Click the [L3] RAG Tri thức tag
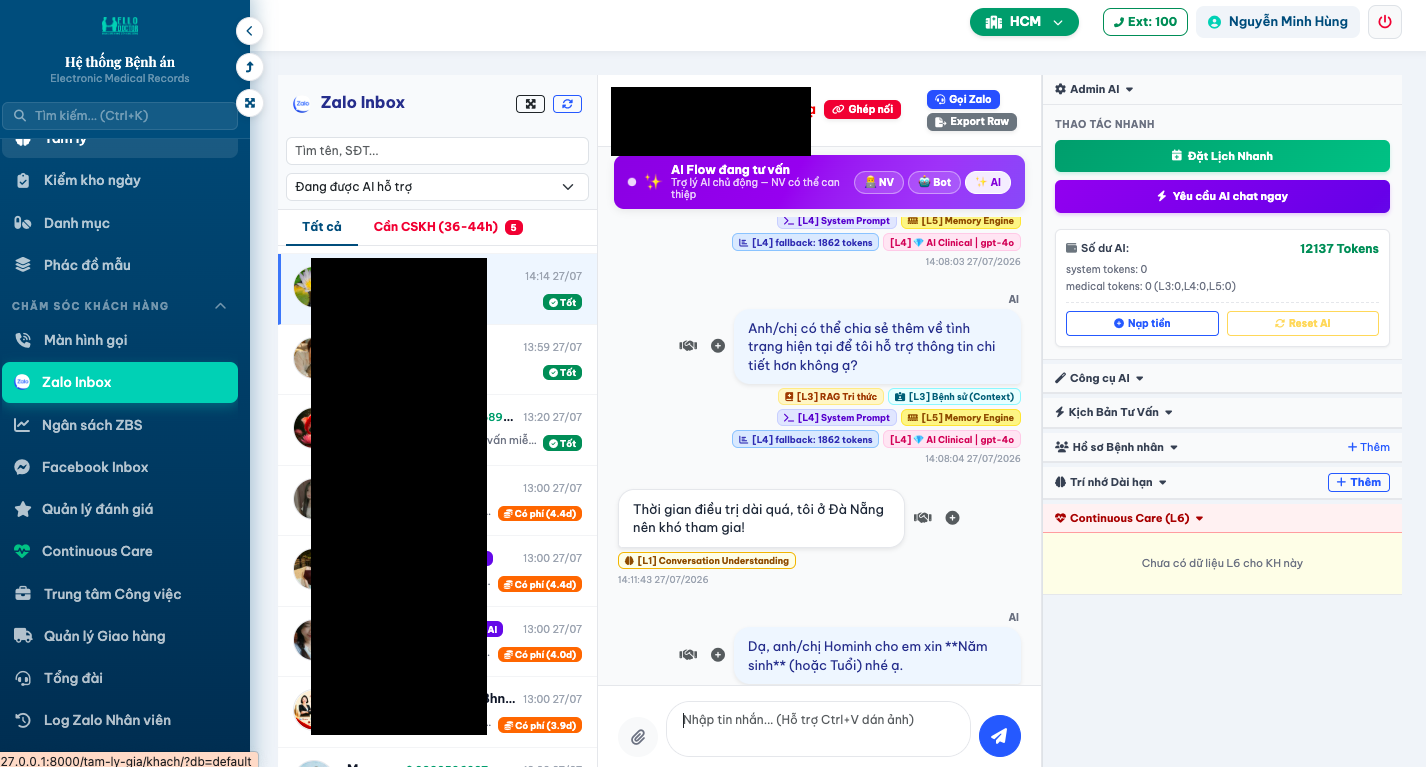 coord(831,397)
